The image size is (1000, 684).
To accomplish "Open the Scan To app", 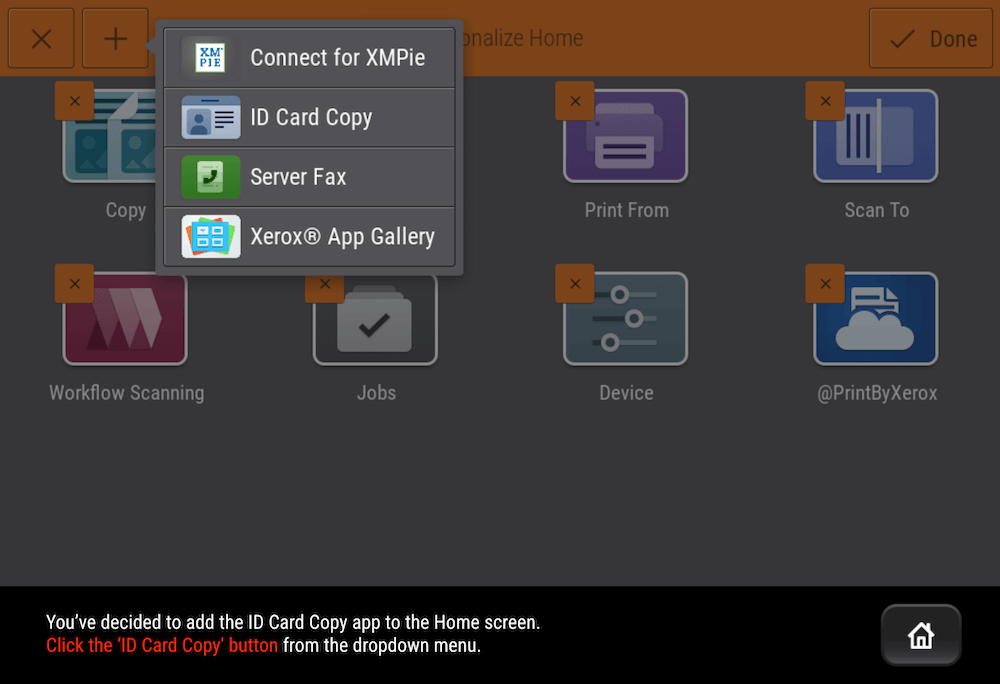I will [x=875, y=137].
